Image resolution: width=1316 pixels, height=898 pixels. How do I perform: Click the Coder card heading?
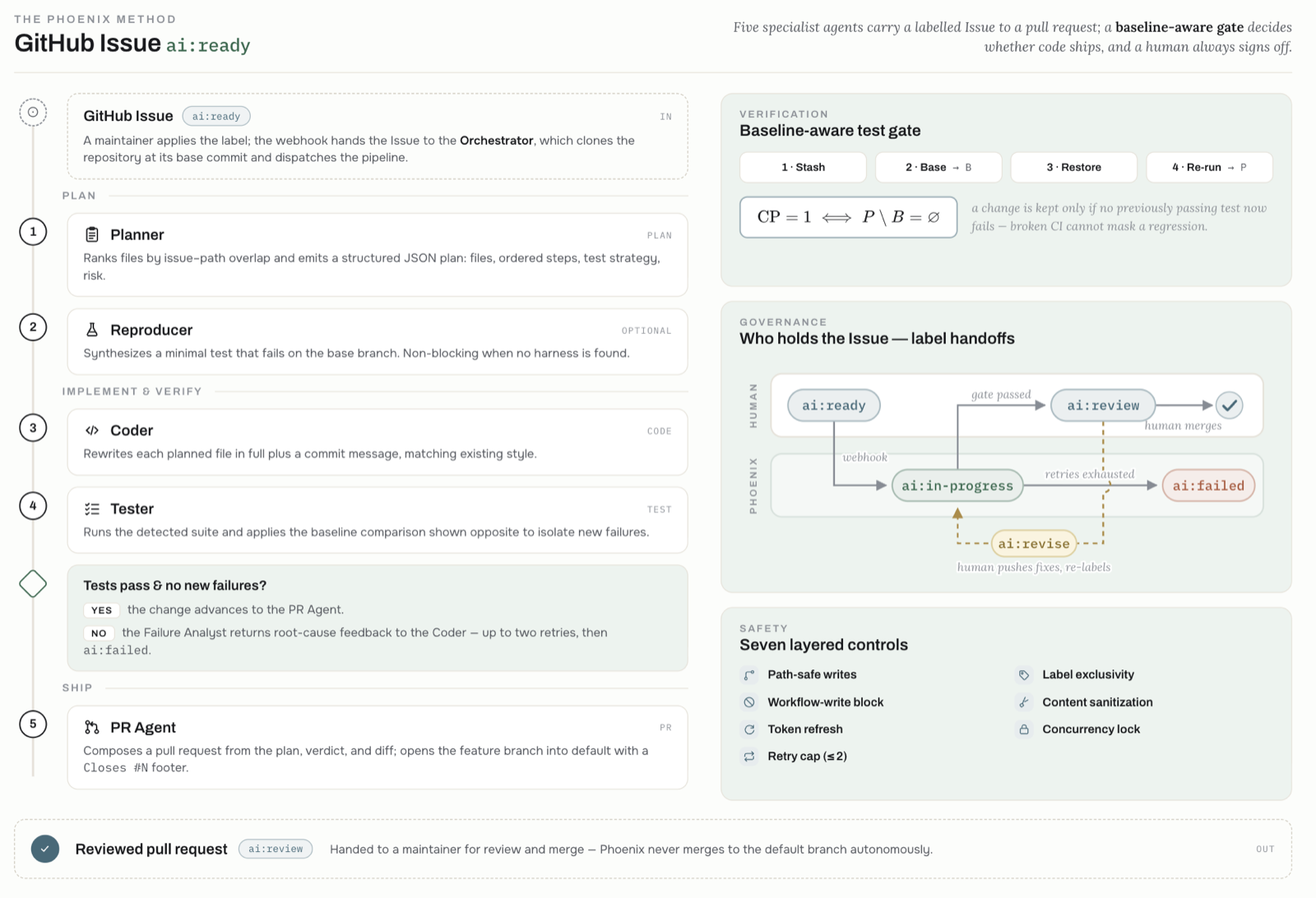tap(132, 430)
